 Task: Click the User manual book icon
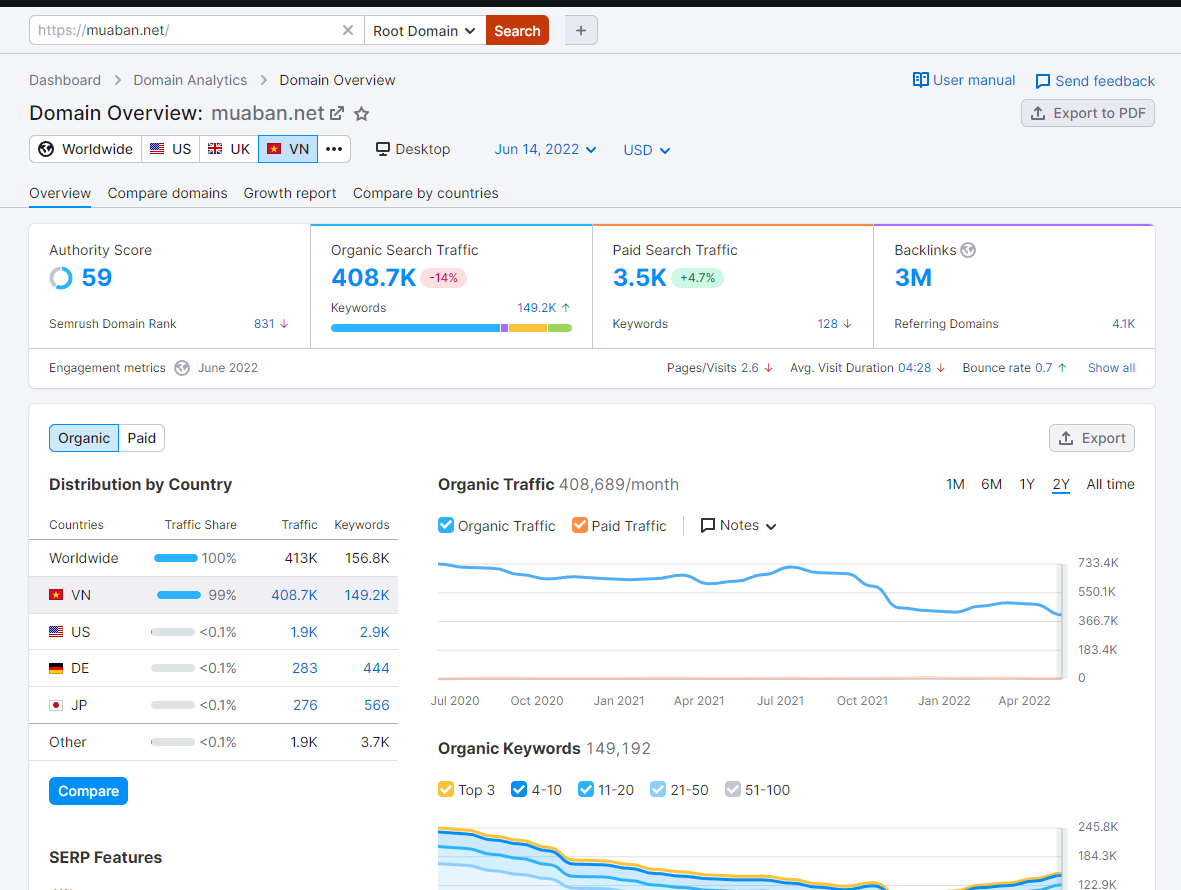click(x=920, y=80)
